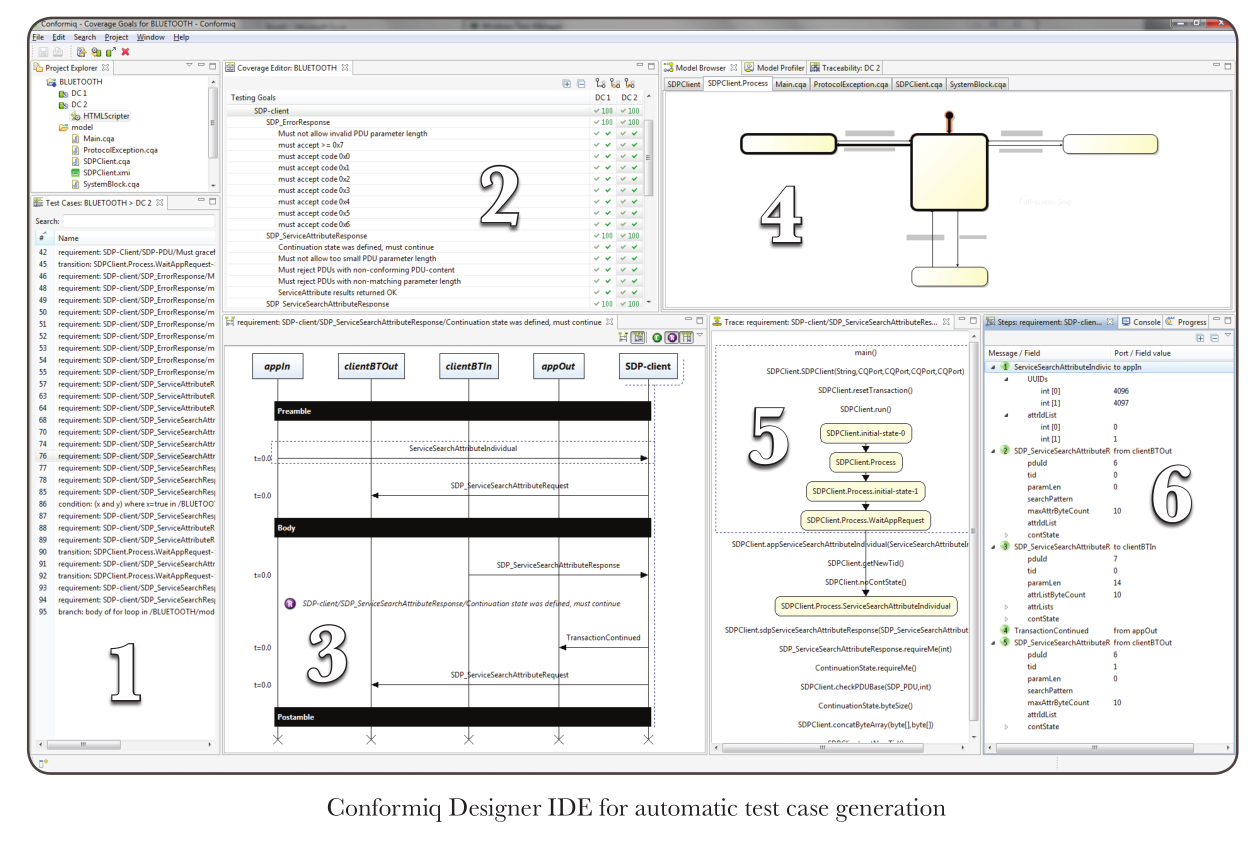The height and width of the screenshot is (841, 1256).
Task: Click SDPClient.initial-state-0 node in Trace
Action: 865,434
